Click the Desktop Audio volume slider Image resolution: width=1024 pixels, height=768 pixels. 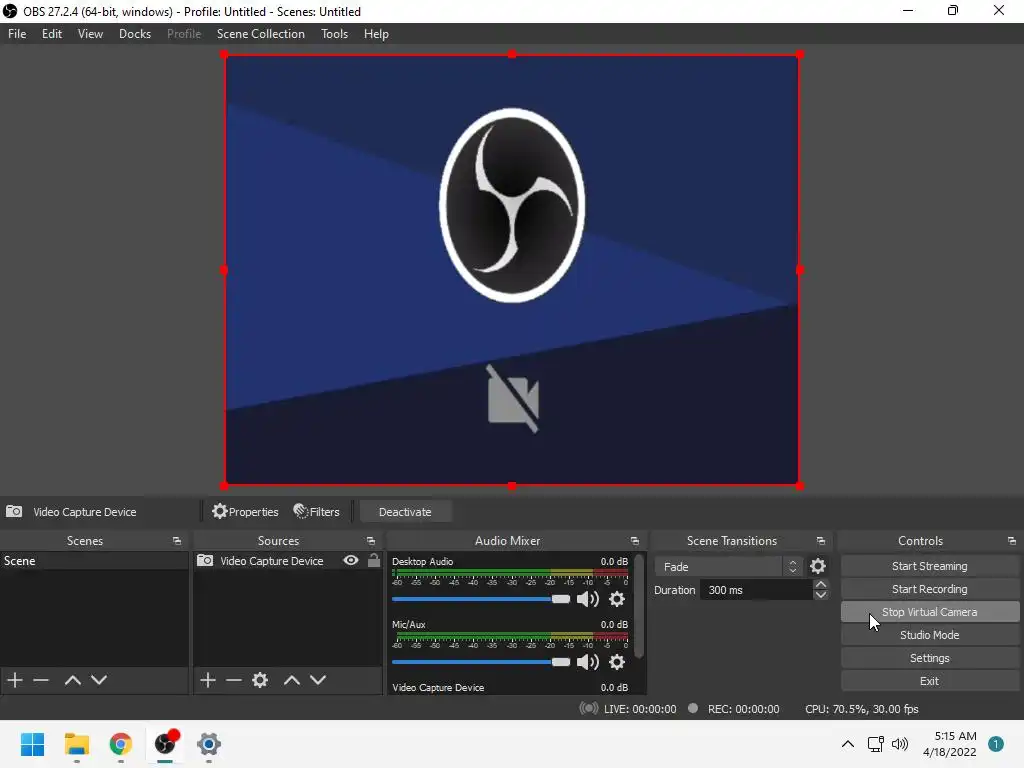pyautogui.click(x=481, y=599)
